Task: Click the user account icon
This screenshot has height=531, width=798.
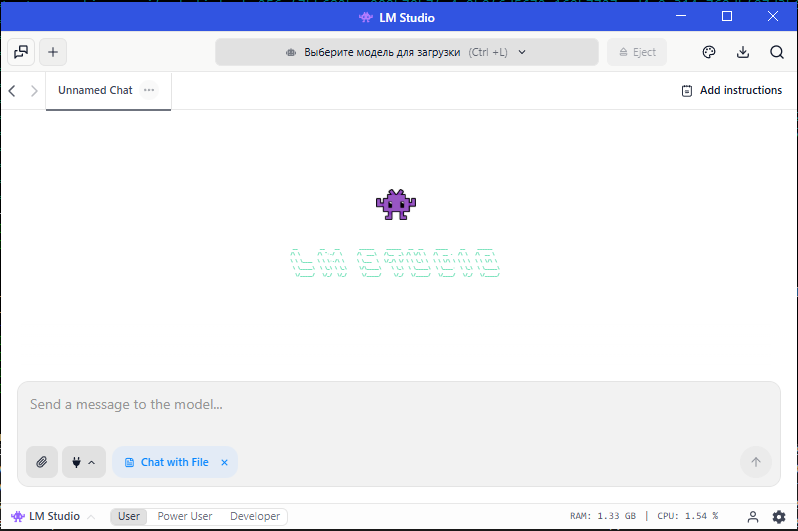Action: 754,517
